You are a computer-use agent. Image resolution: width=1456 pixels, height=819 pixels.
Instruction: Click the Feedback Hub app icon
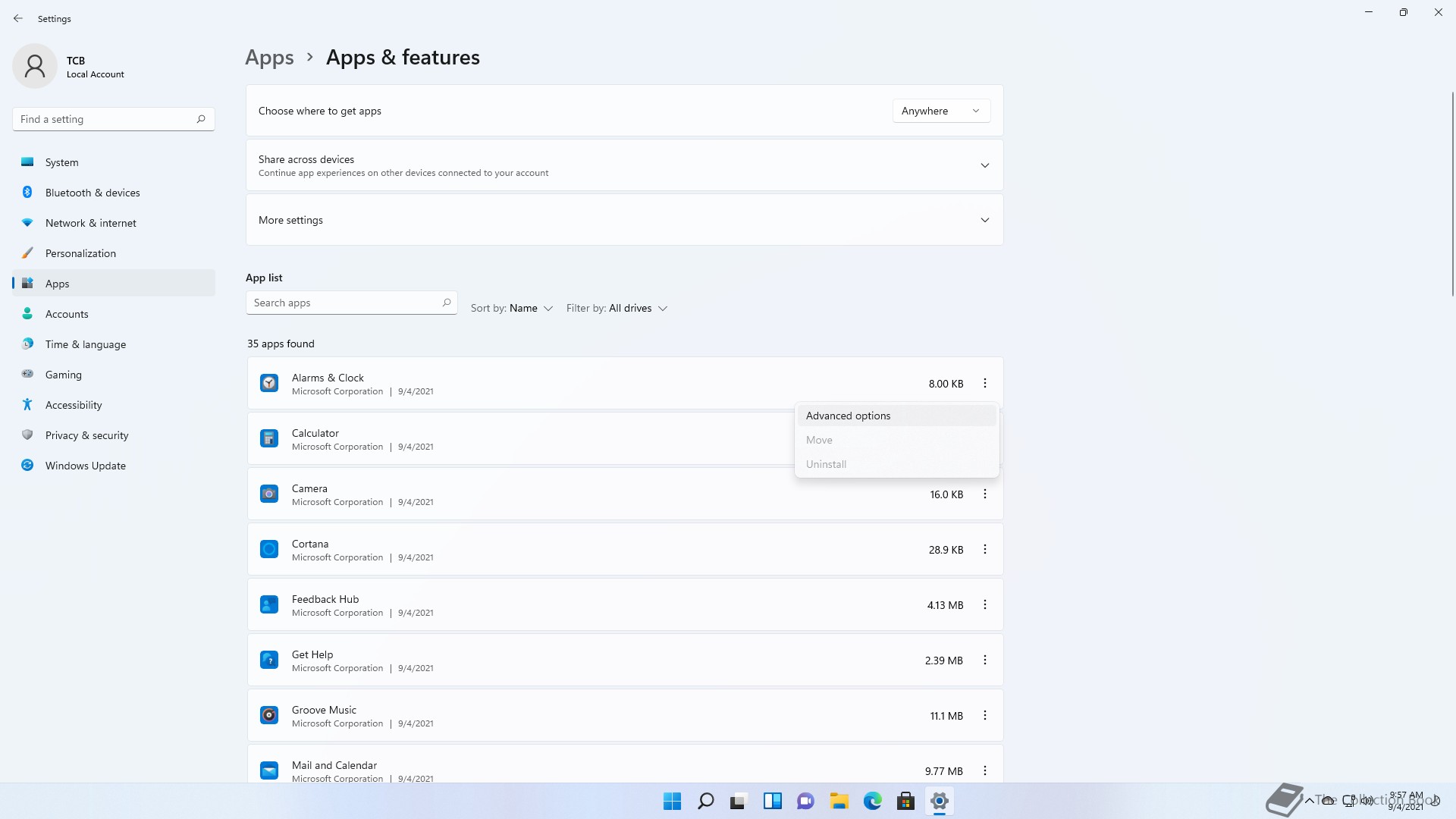[x=269, y=605]
